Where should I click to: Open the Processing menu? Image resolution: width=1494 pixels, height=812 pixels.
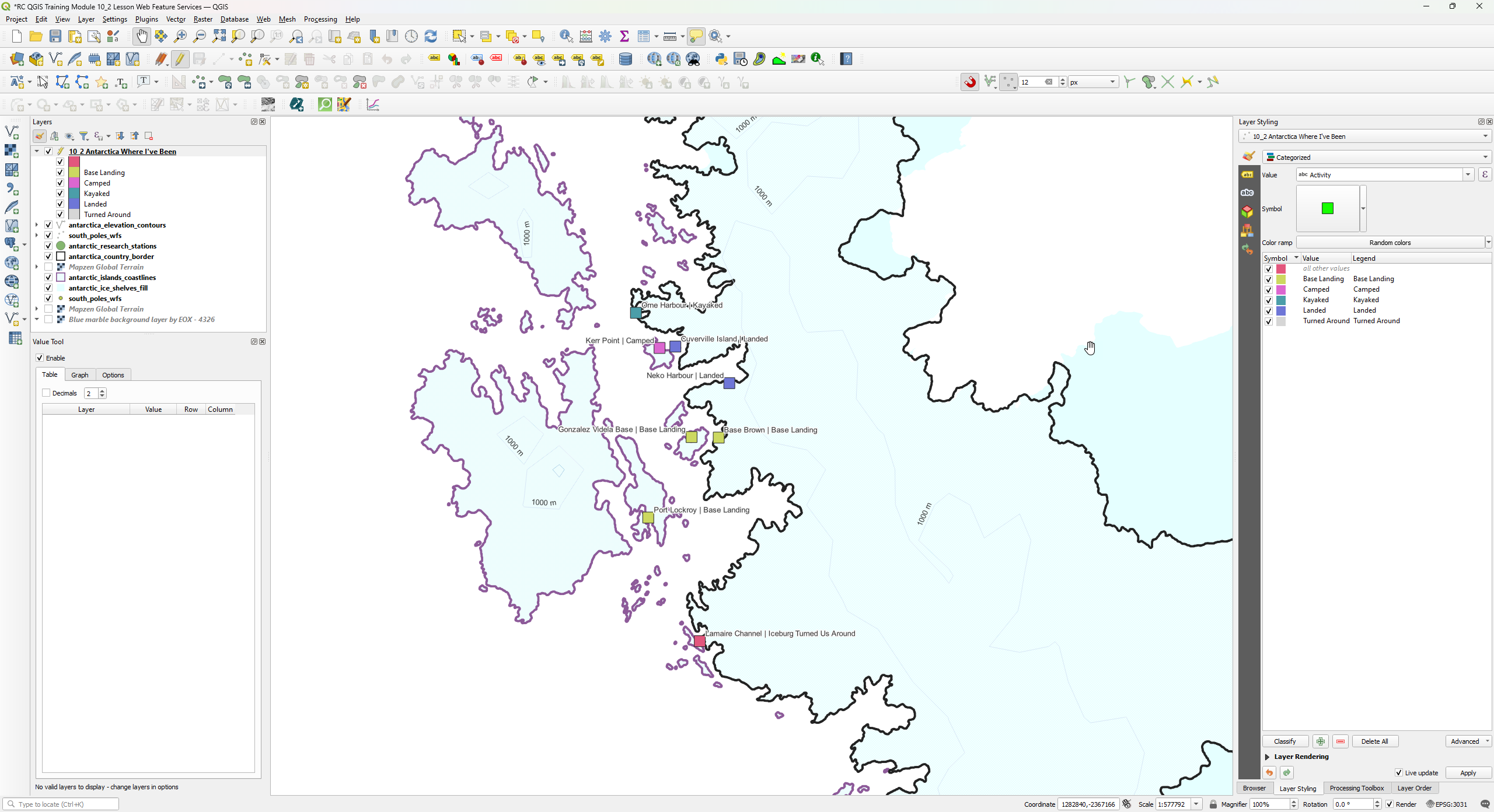[x=320, y=19]
